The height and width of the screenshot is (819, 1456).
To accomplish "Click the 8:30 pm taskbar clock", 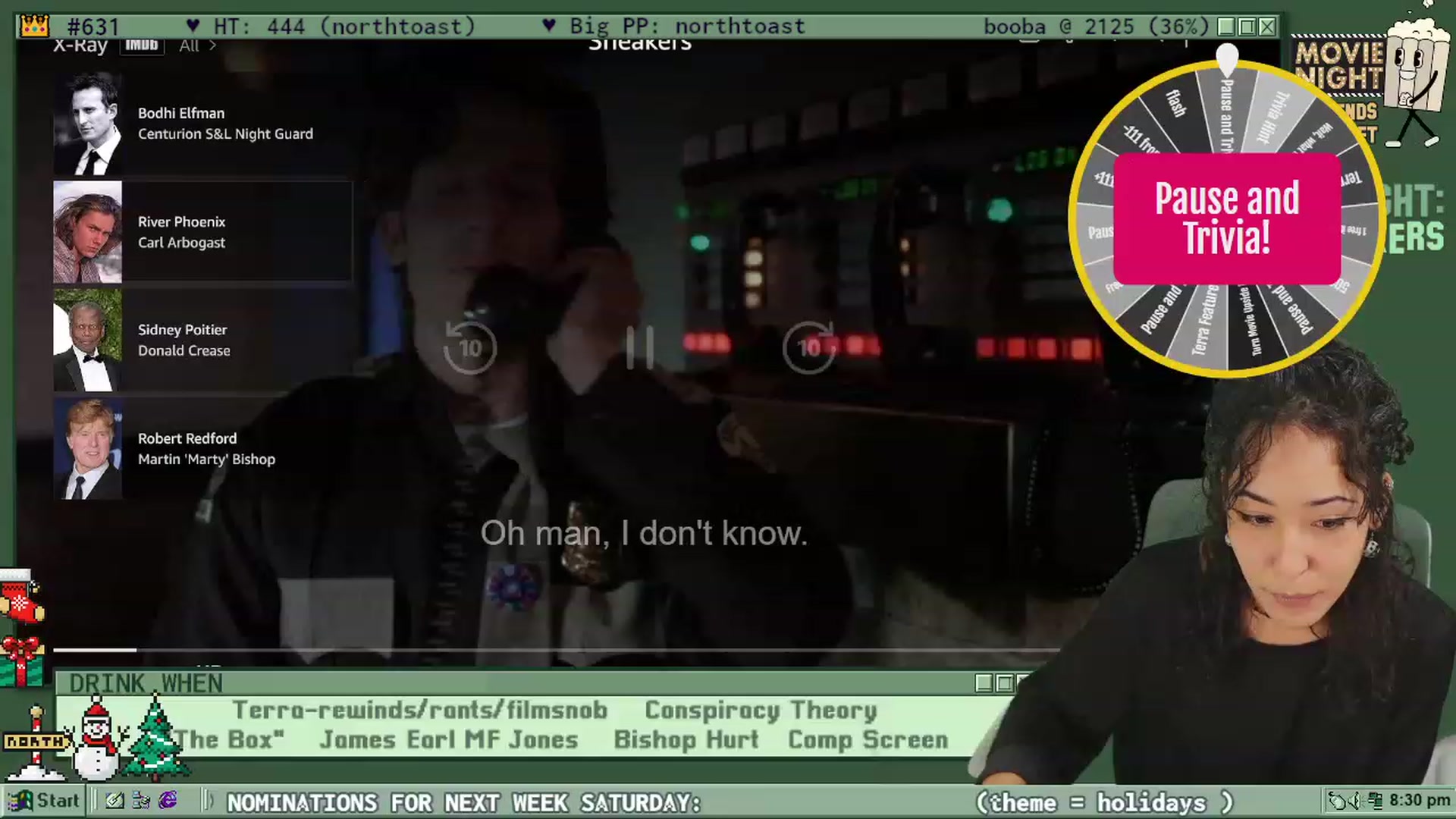I will [x=1420, y=801].
